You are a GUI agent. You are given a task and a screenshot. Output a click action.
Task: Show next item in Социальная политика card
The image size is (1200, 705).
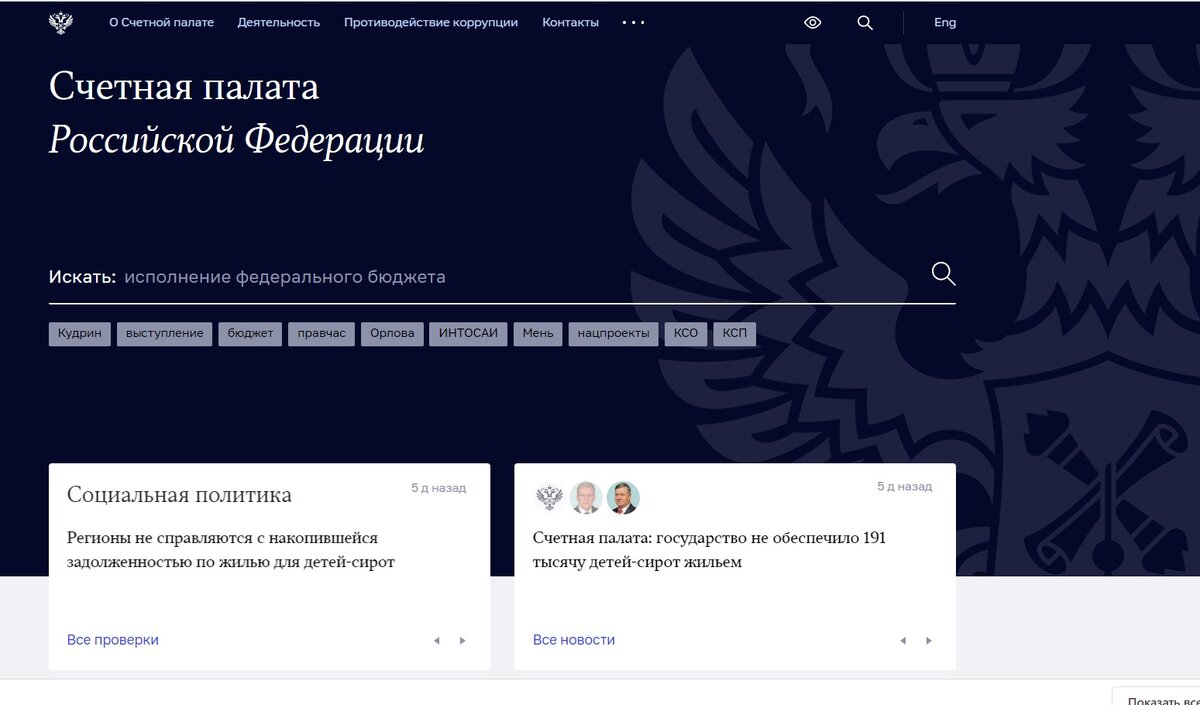point(462,640)
